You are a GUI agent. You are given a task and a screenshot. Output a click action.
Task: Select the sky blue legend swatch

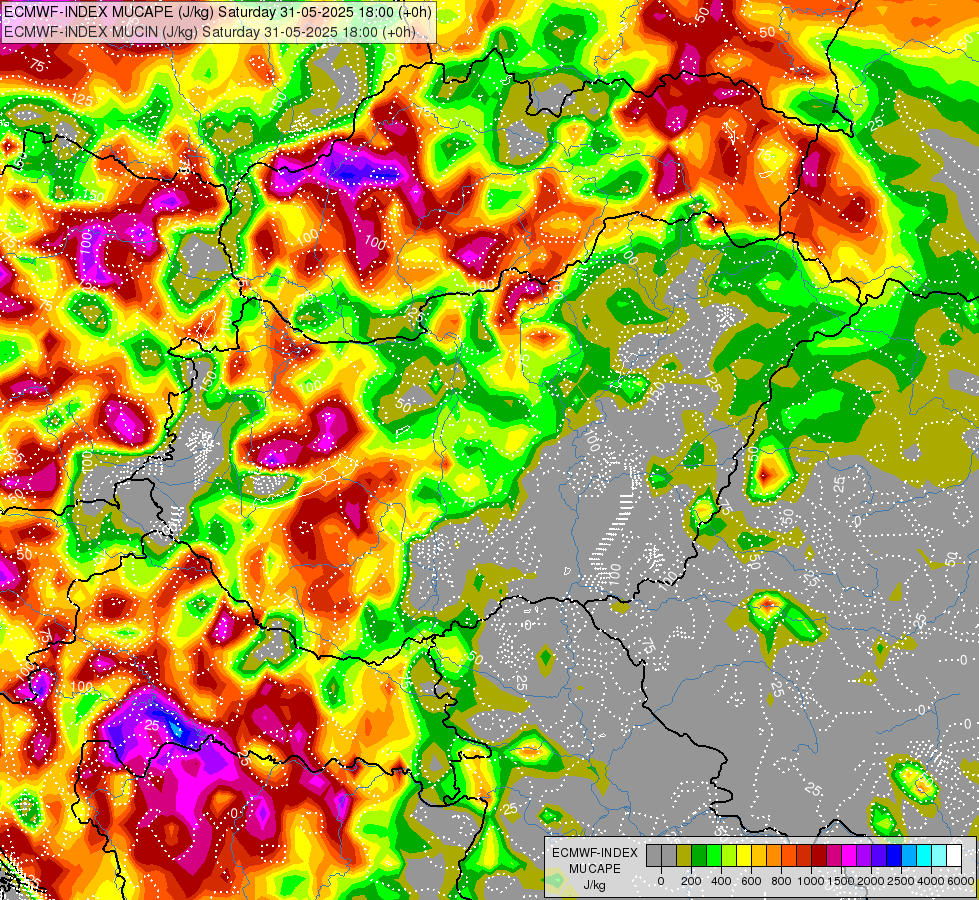point(910,856)
